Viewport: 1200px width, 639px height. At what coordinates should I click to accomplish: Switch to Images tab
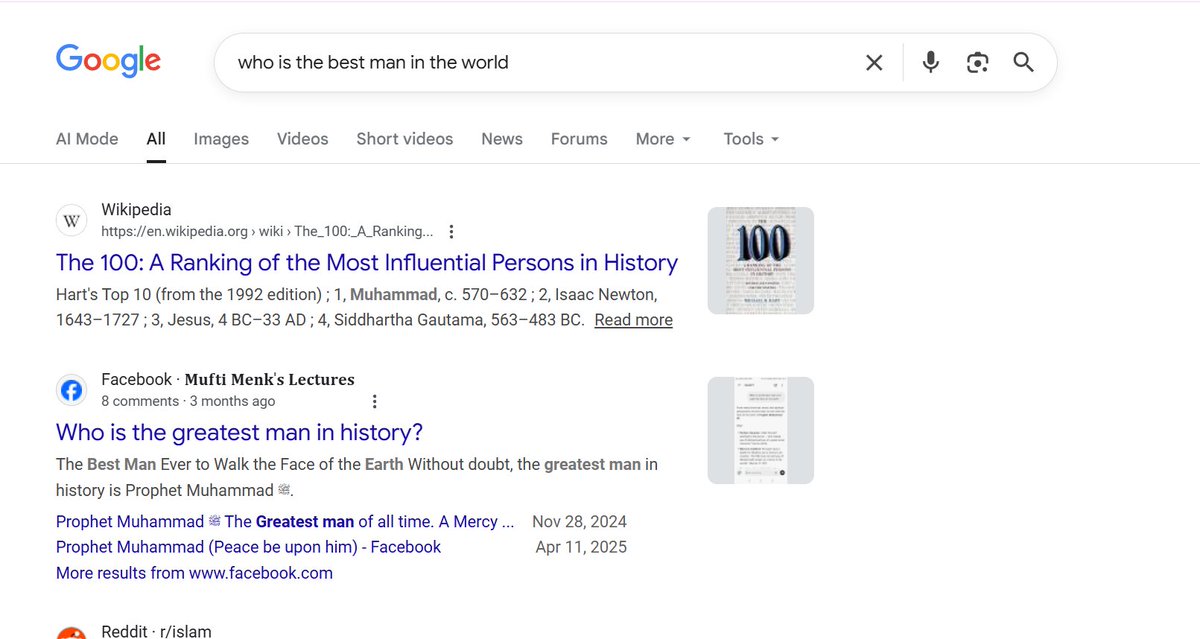coord(221,139)
